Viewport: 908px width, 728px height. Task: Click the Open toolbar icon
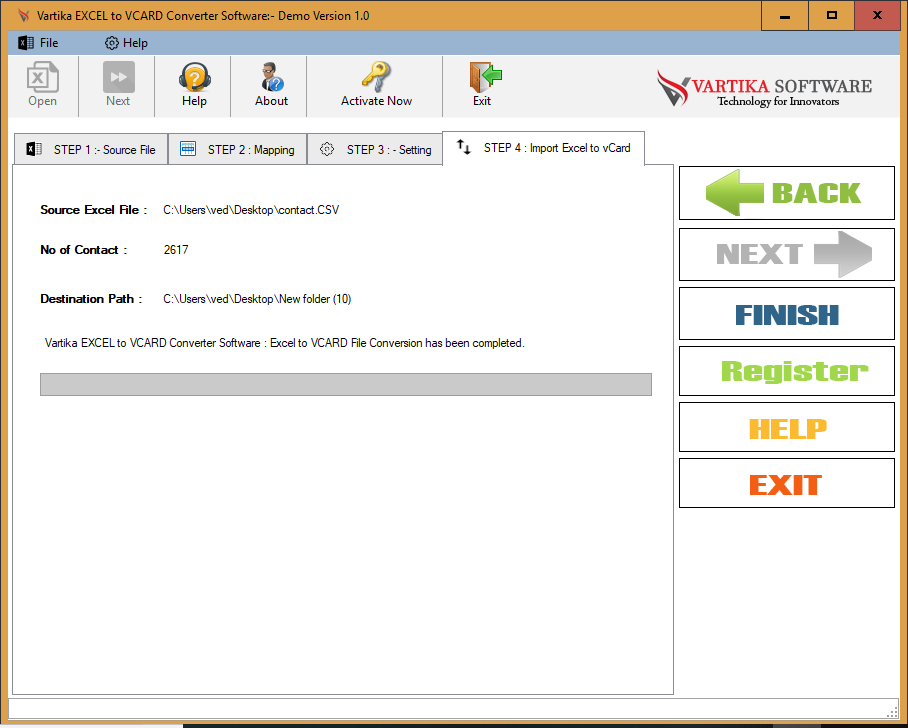[42, 85]
